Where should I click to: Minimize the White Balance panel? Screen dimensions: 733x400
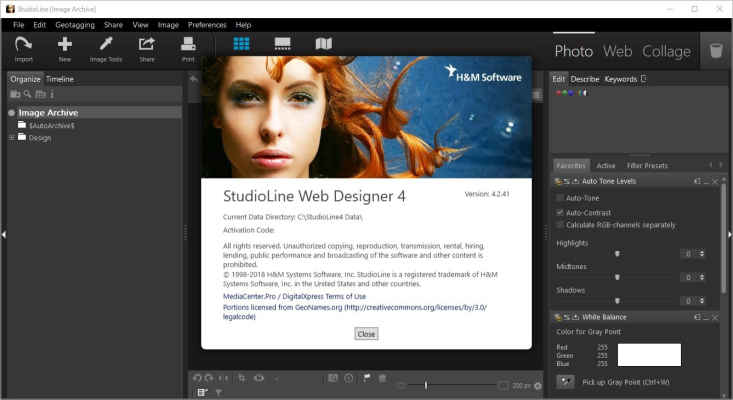(706, 317)
